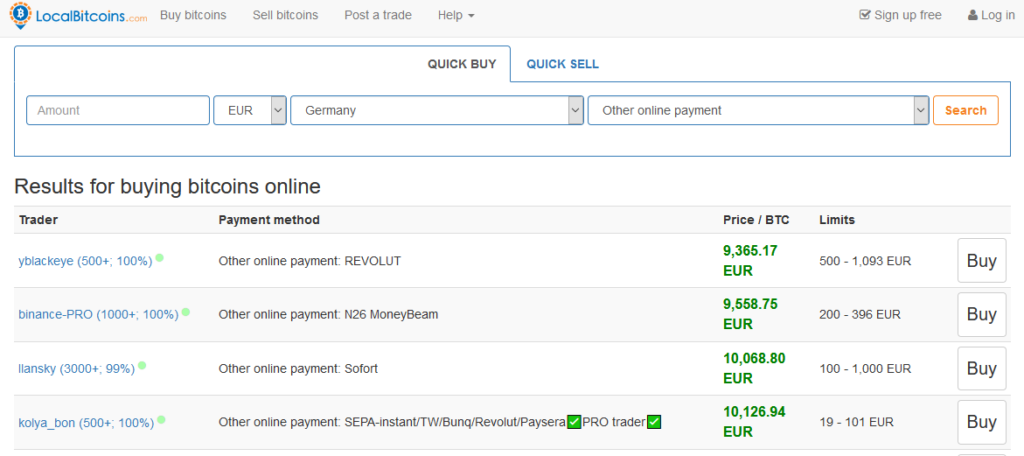Click the Sign up free checkmark icon
Screen dimensions: 1024x456
point(865,15)
